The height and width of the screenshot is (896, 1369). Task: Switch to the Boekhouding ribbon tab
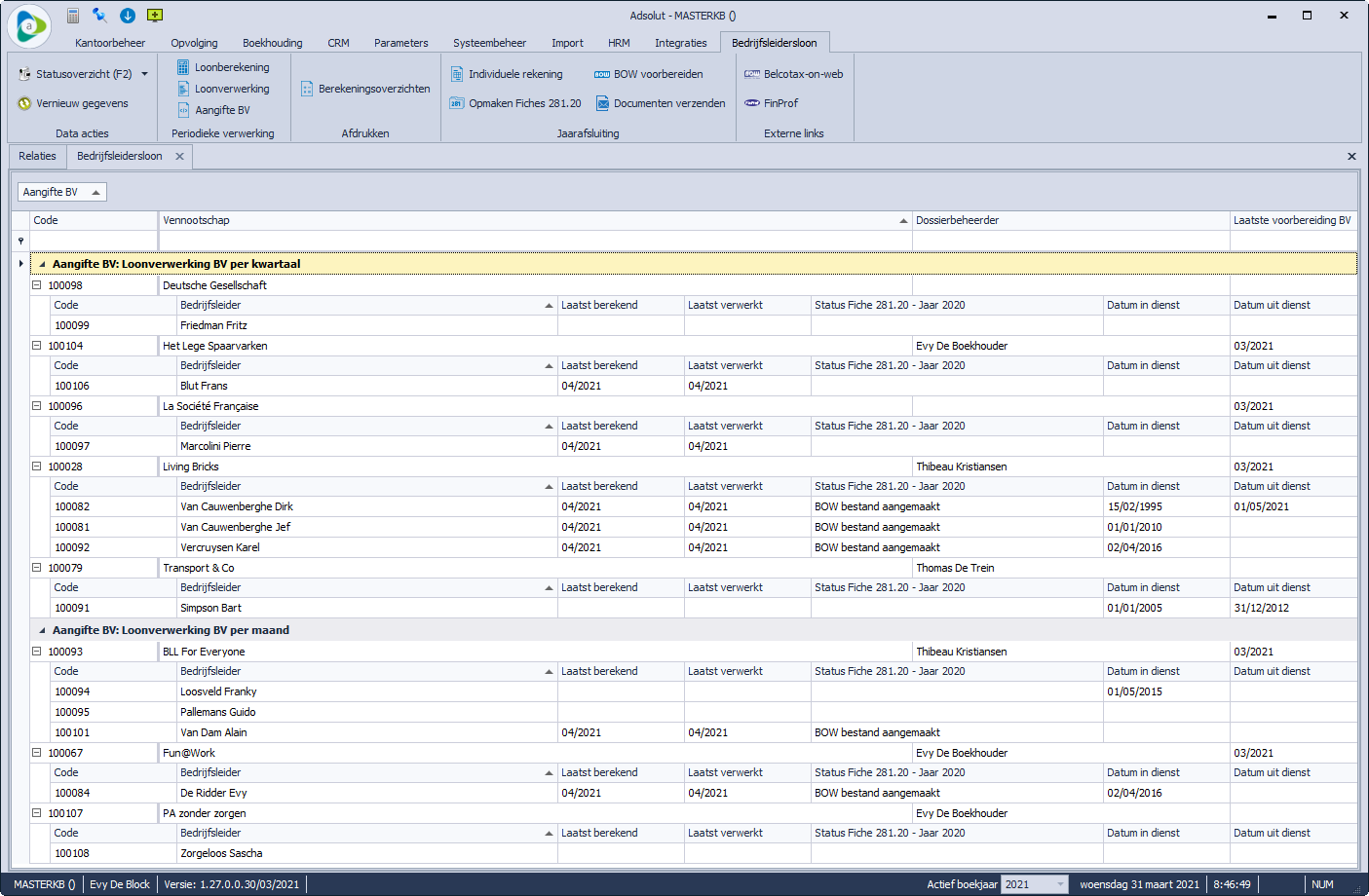(272, 43)
